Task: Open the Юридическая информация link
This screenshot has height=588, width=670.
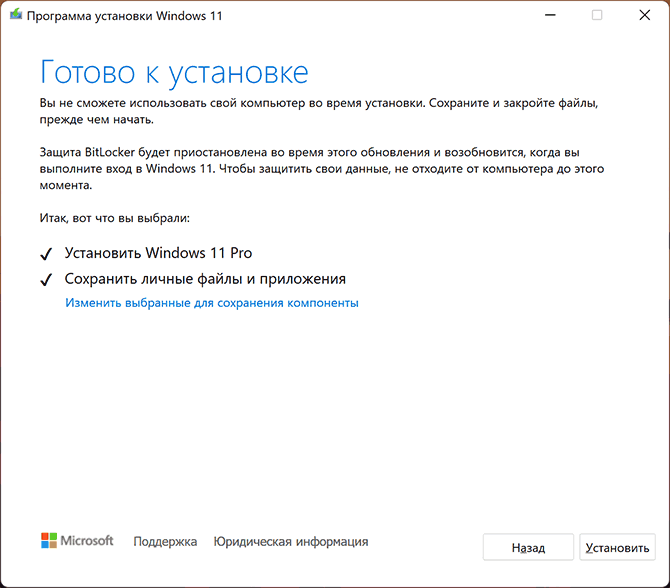Action: (x=291, y=541)
